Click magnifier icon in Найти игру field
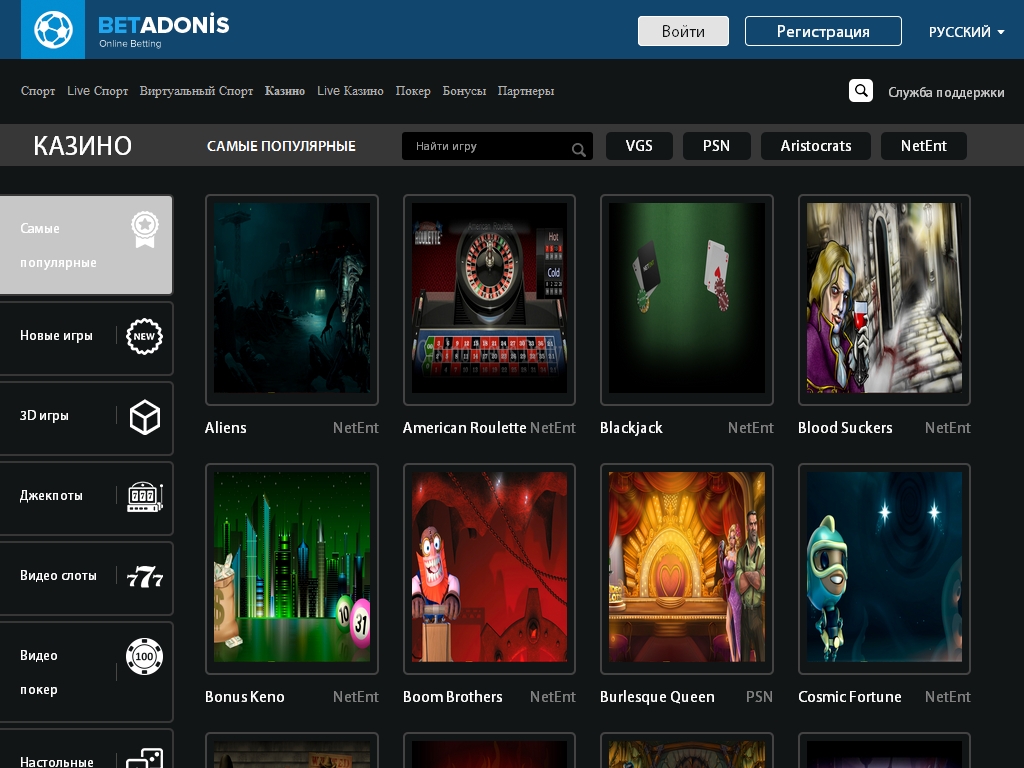This screenshot has height=768, width=1024. (578, 149)
